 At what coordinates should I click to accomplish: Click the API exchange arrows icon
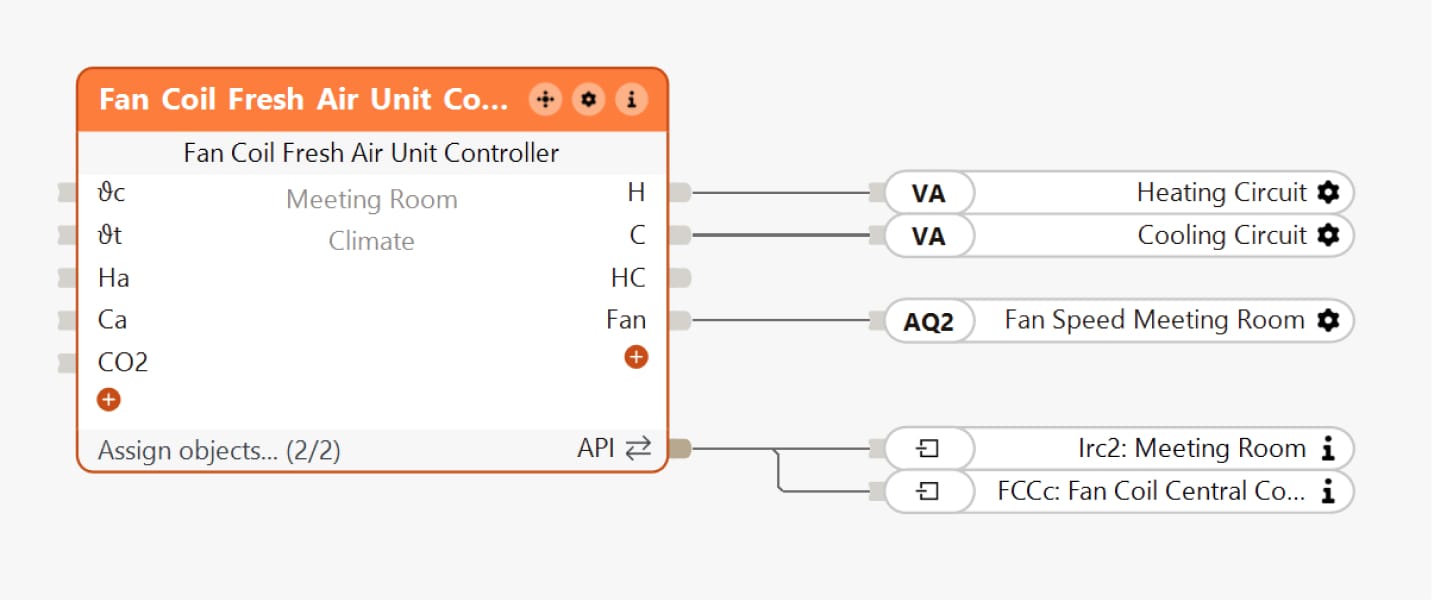pyautogui.click(x=637, y=449)
